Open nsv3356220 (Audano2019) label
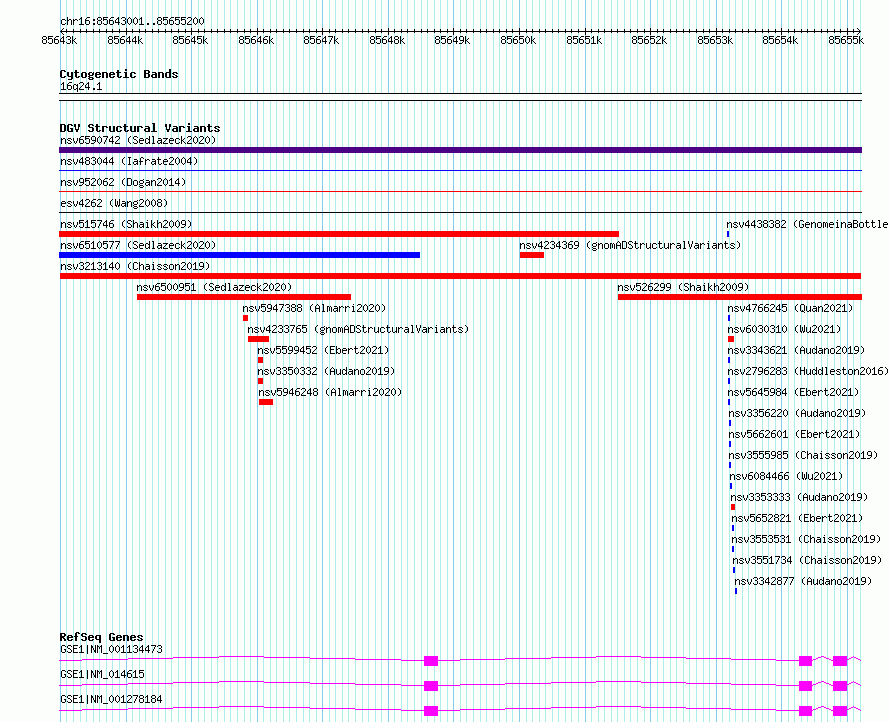 coord(797,413)
